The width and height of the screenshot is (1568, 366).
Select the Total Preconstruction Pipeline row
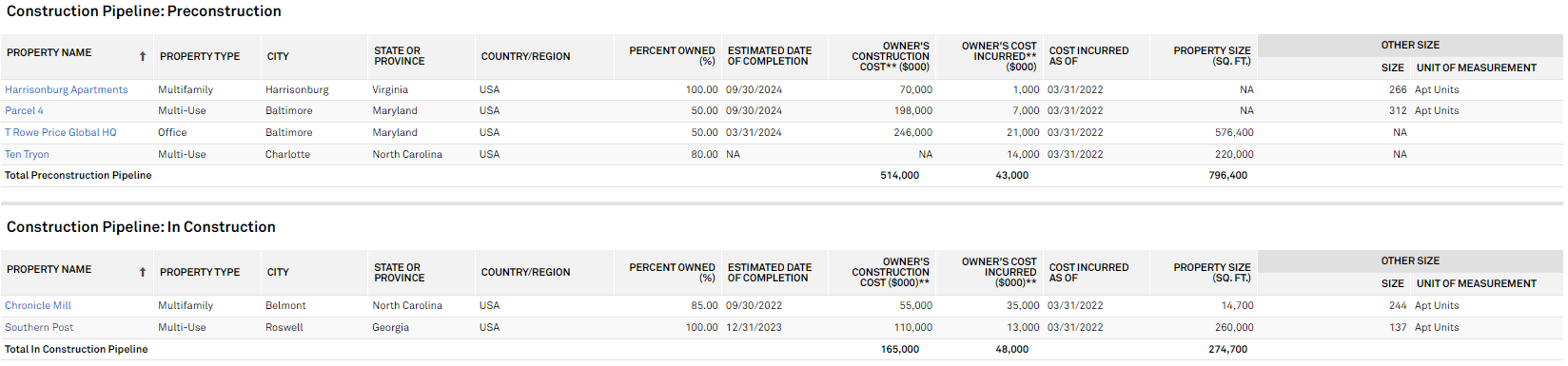[x=782, y=175]
